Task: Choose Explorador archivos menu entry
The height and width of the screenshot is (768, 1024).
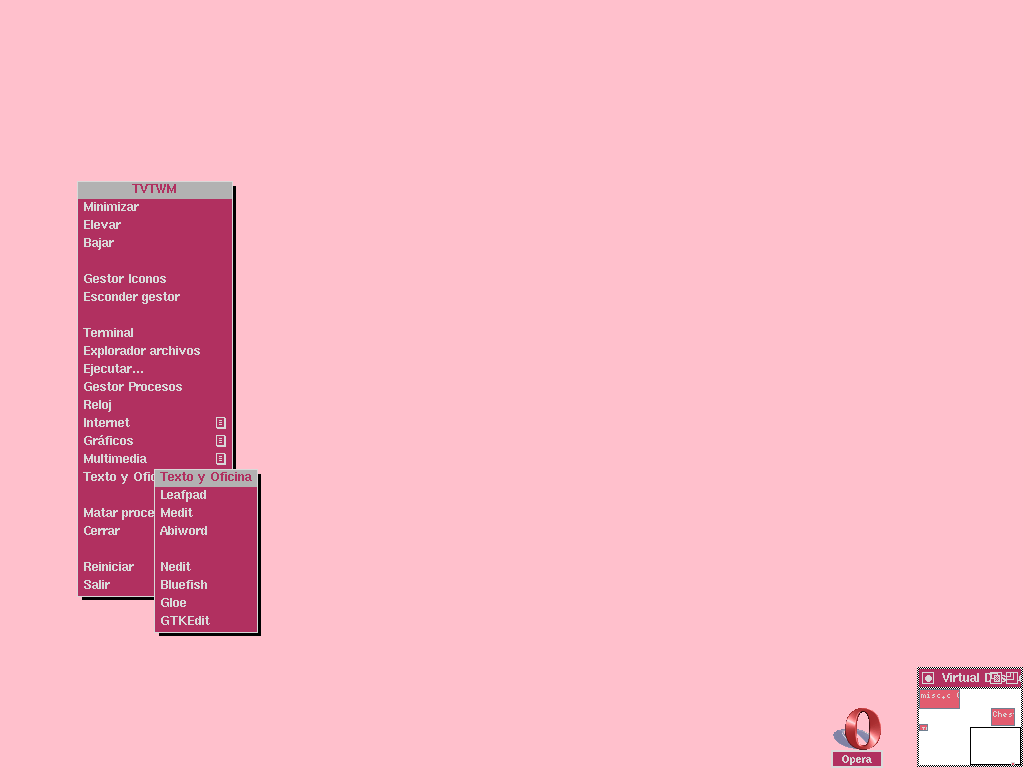Action: tap(142, 351)
